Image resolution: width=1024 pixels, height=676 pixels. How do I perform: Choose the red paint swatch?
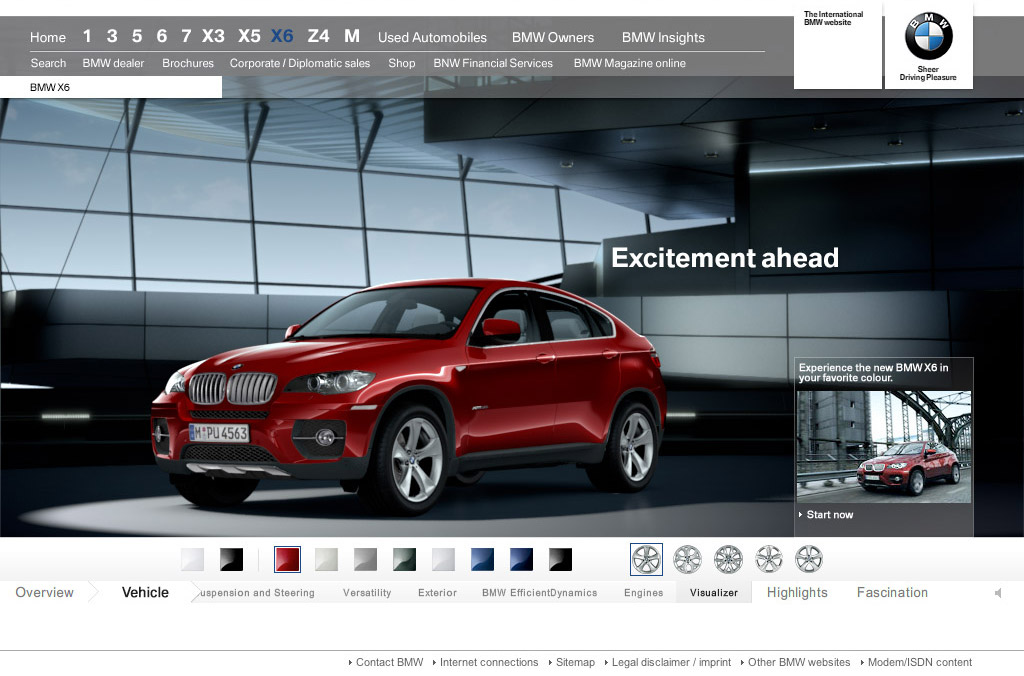point(287,560)
